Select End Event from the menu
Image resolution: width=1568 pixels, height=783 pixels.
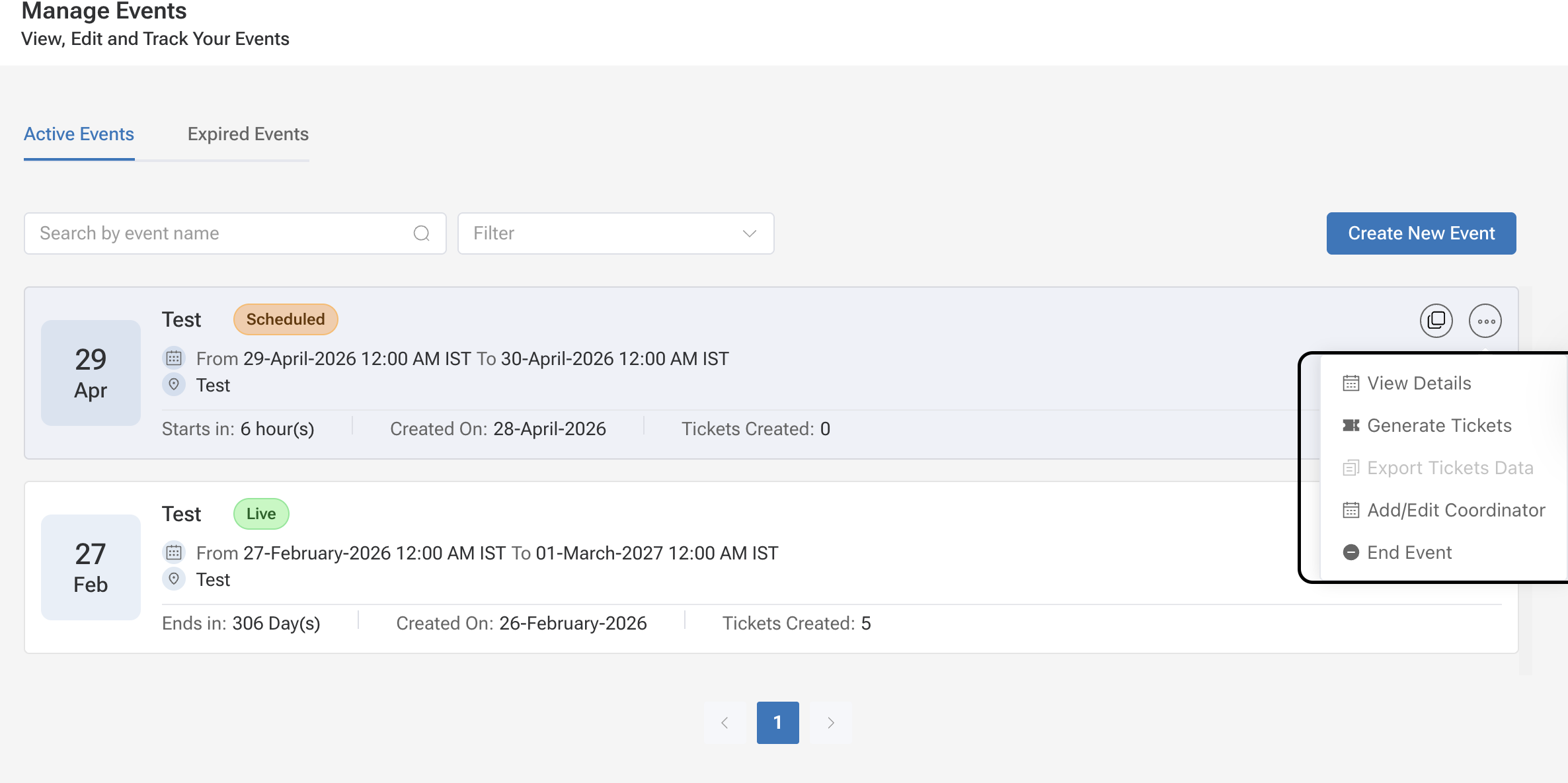pos(1444,553)
